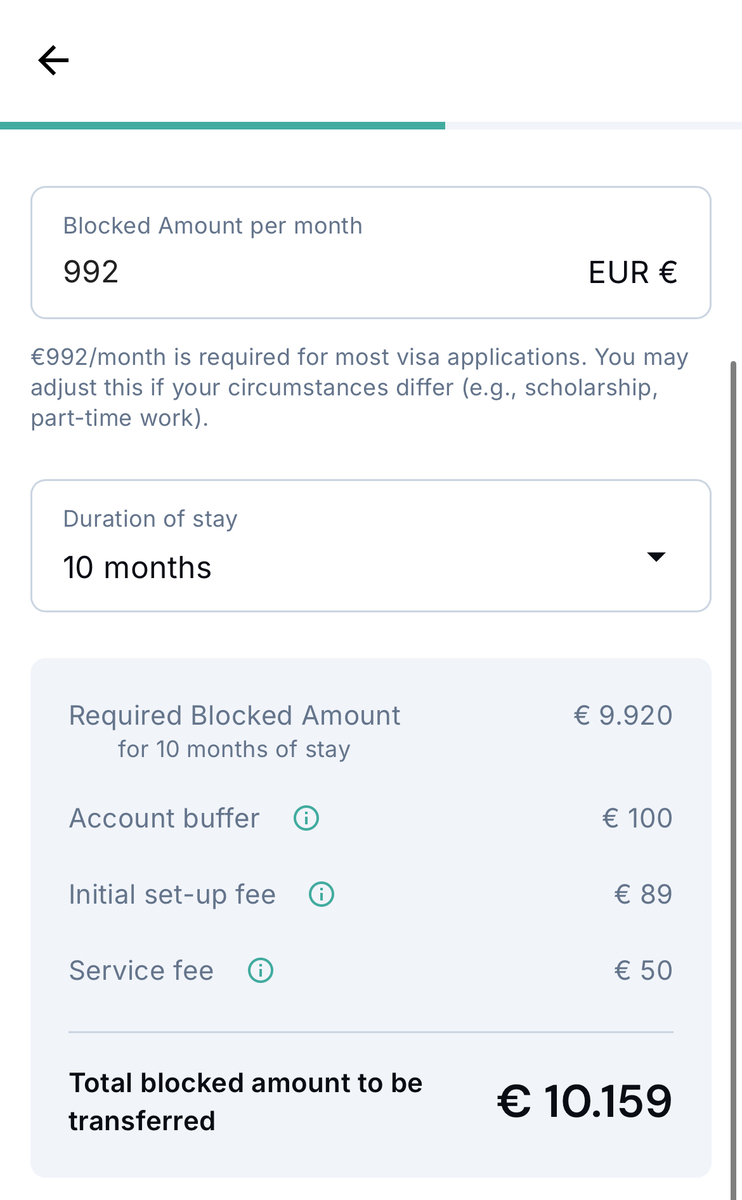
Task: Edit the 992 blocked amount value
Action: point(91,271)
